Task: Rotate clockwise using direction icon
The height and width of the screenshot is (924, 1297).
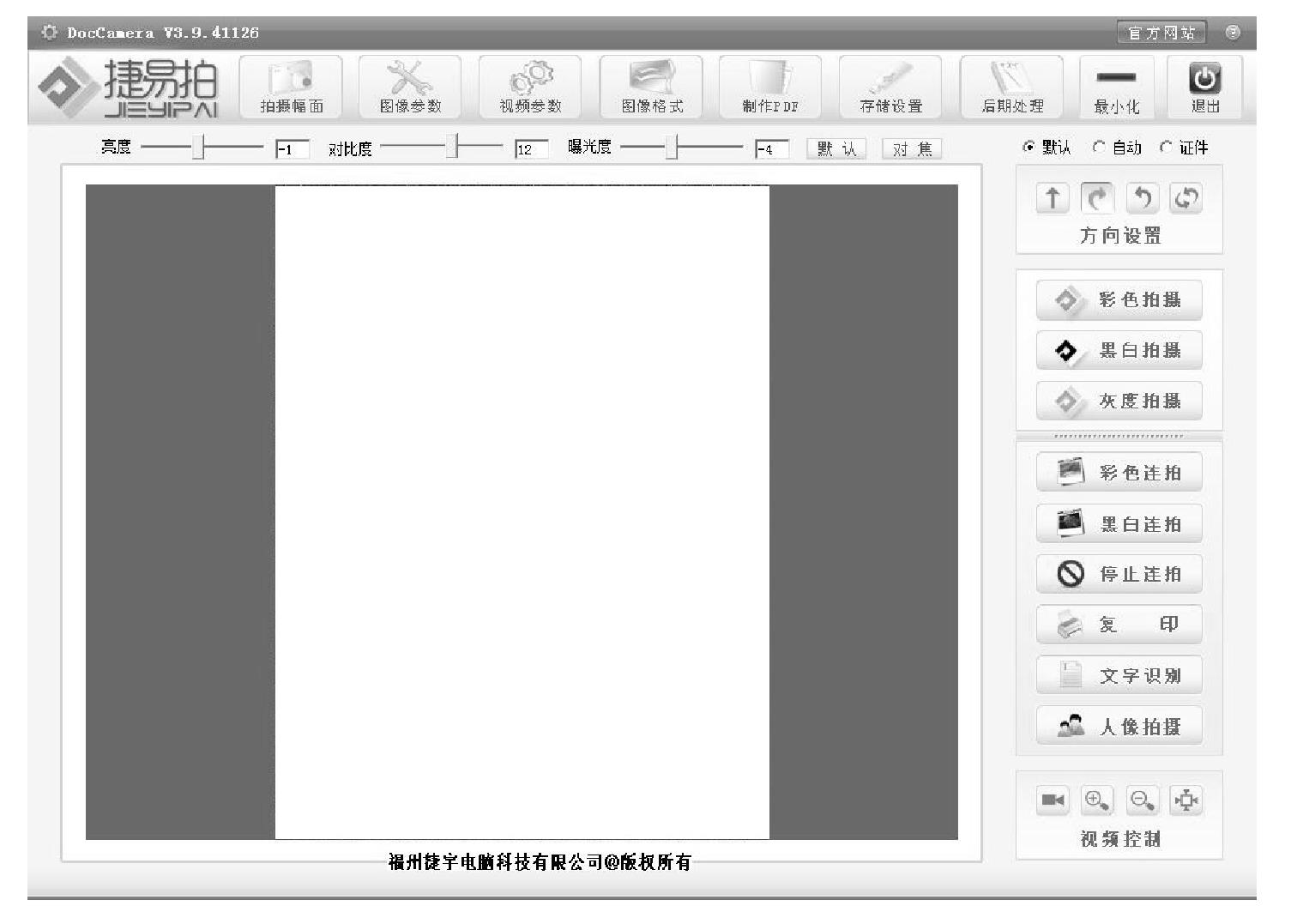Action: coord(1097,198)
